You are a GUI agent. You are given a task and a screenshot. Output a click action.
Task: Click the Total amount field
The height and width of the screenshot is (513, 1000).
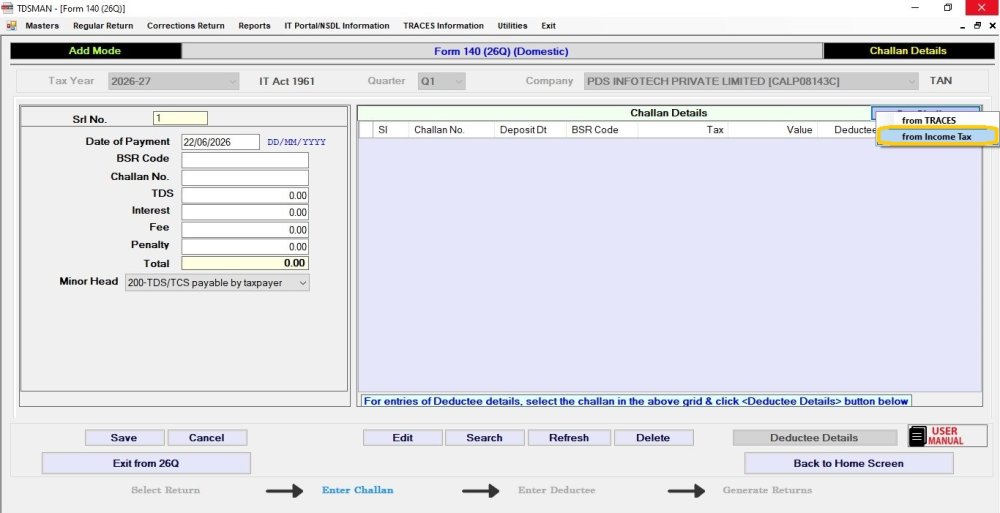(x=245, y=263)
